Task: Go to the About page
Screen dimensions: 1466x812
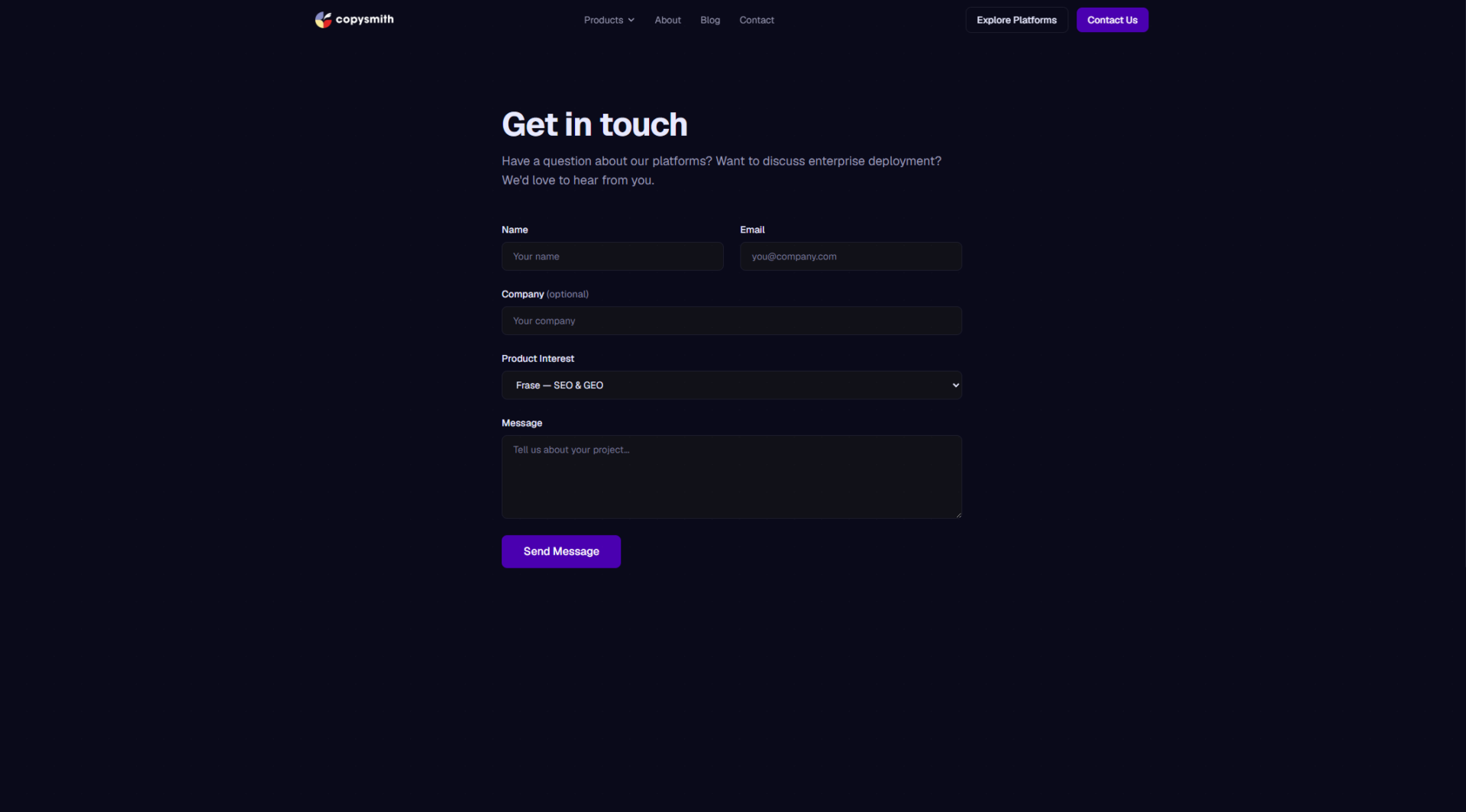Action: [x=667, y=21]
